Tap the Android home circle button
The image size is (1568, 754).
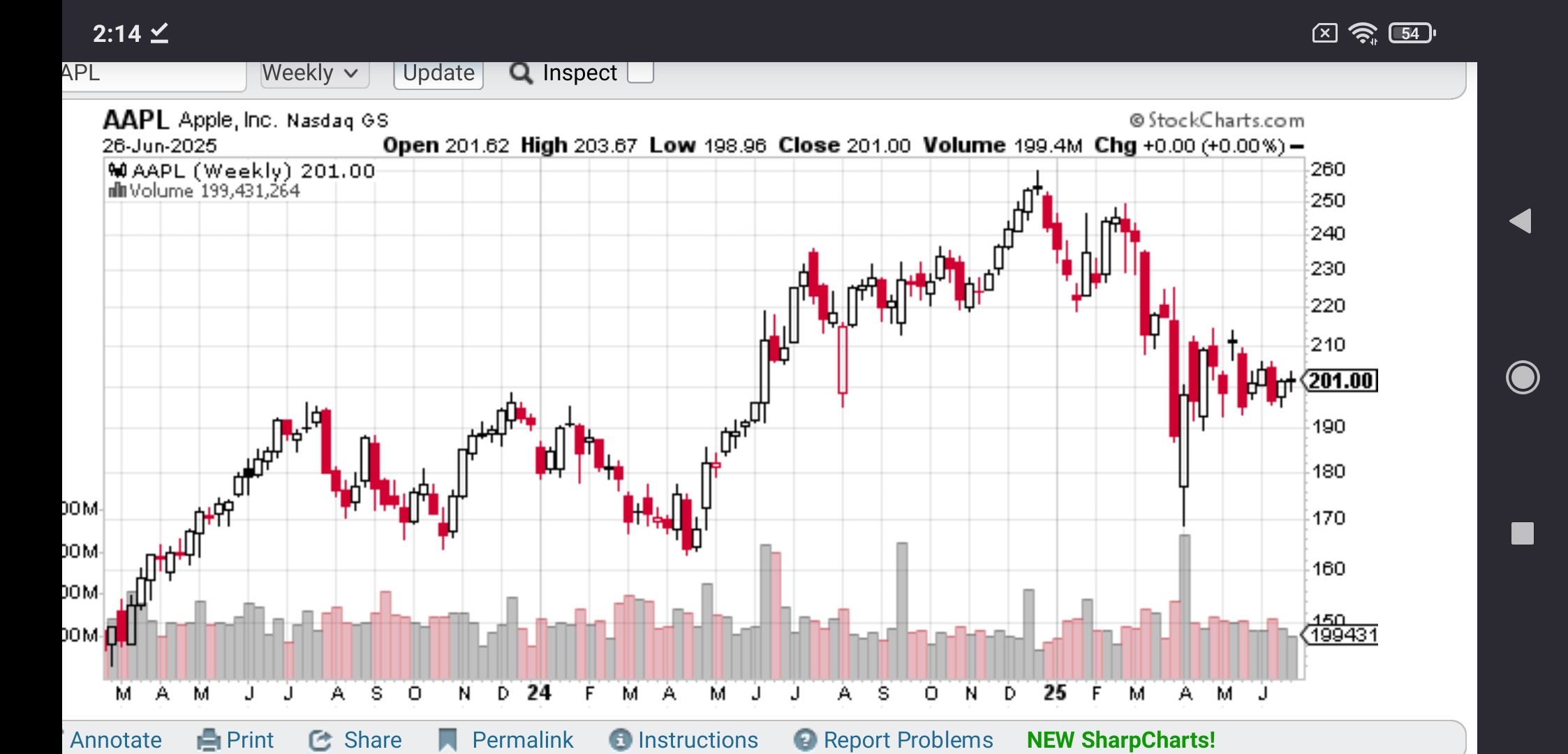coord(1522,378)
